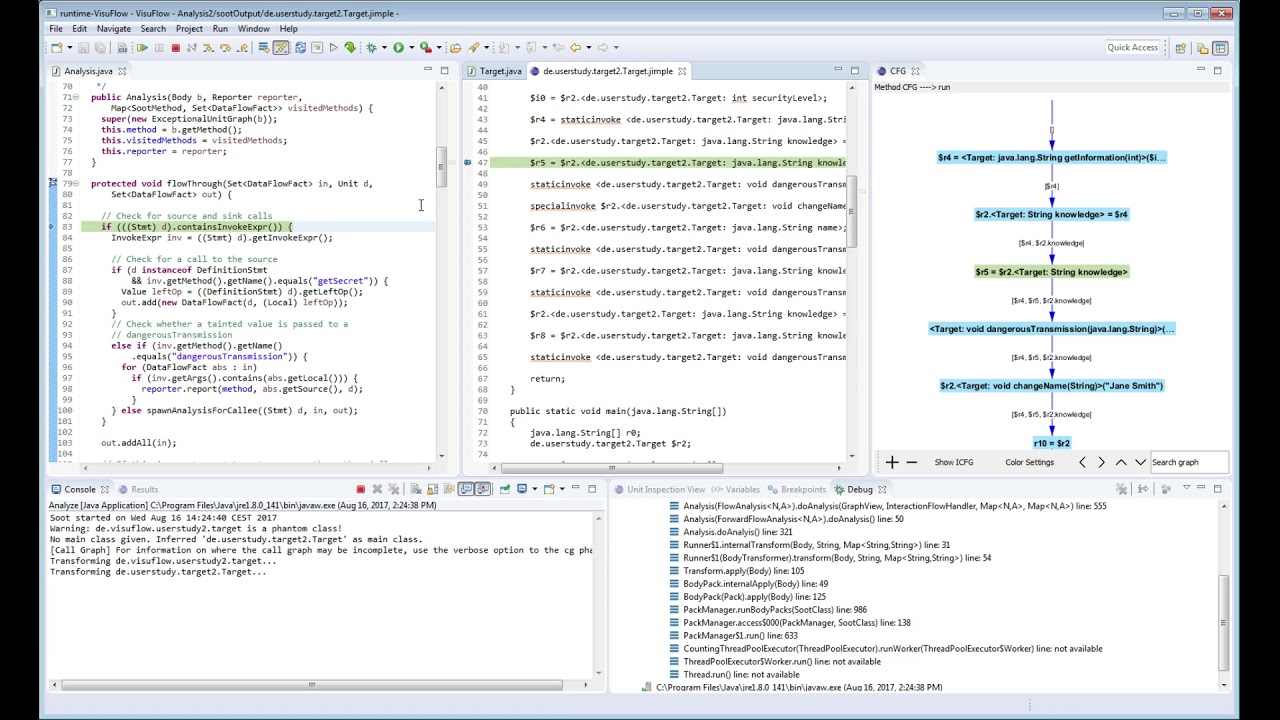Remove launch with Console X icon
The width and height of the screenshot is (1280, 720).
(x=377, y=489)
